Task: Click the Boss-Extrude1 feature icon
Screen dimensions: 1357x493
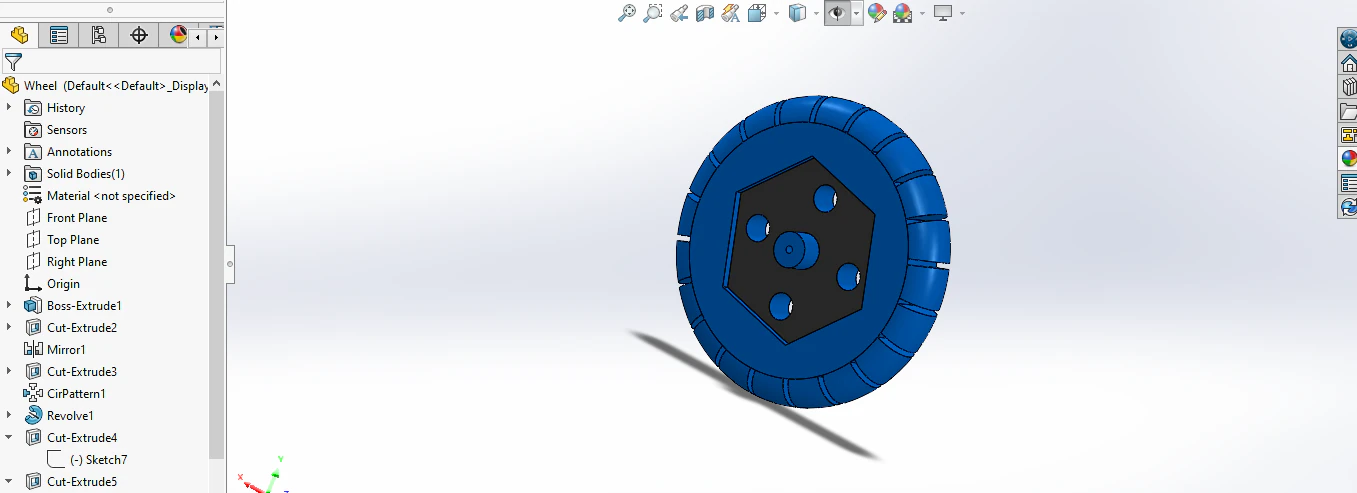Action: (x=32, y=306)
